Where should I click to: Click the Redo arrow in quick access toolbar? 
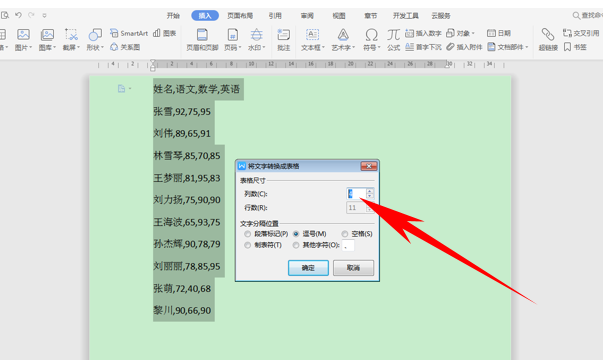pos(31,15)
